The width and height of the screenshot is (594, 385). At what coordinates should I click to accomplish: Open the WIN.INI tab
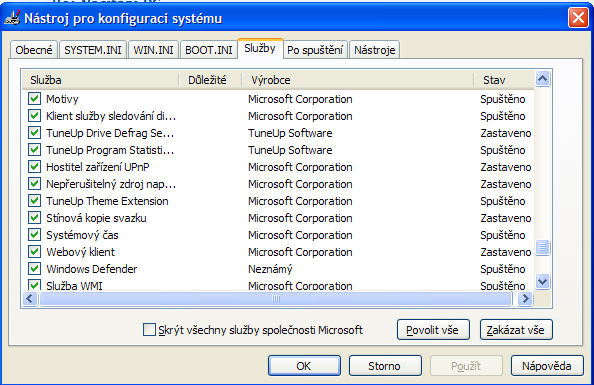point(153,50)
